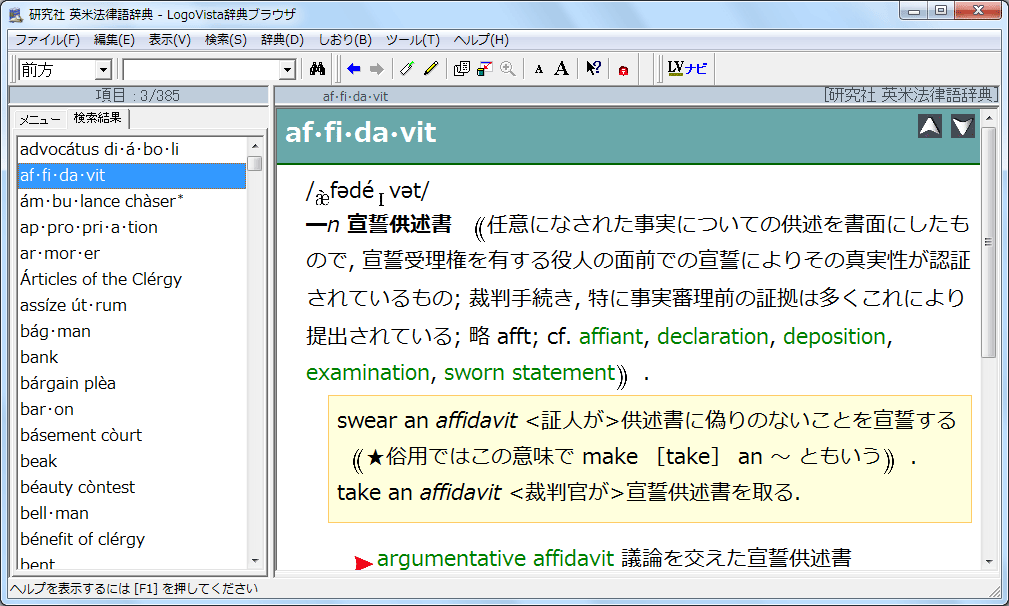Click the zoom magnifier toolbar icon
This screenshot has height=606, width=1009.
[x=508, y=69]
